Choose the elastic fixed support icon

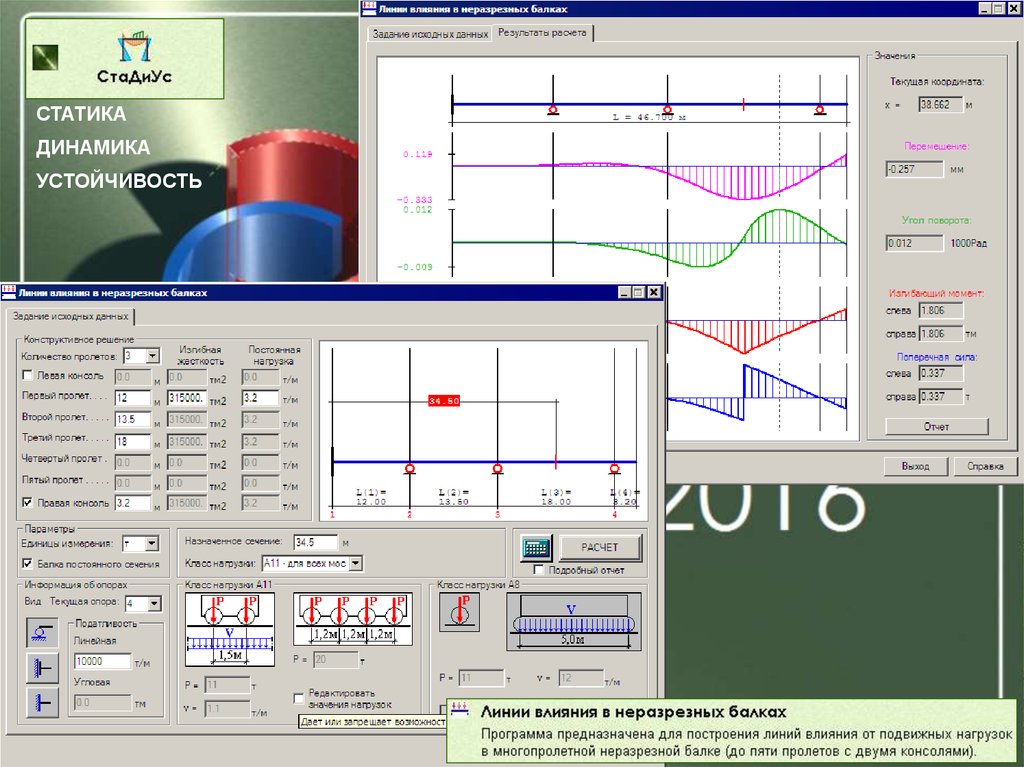[x=41, y=667]
